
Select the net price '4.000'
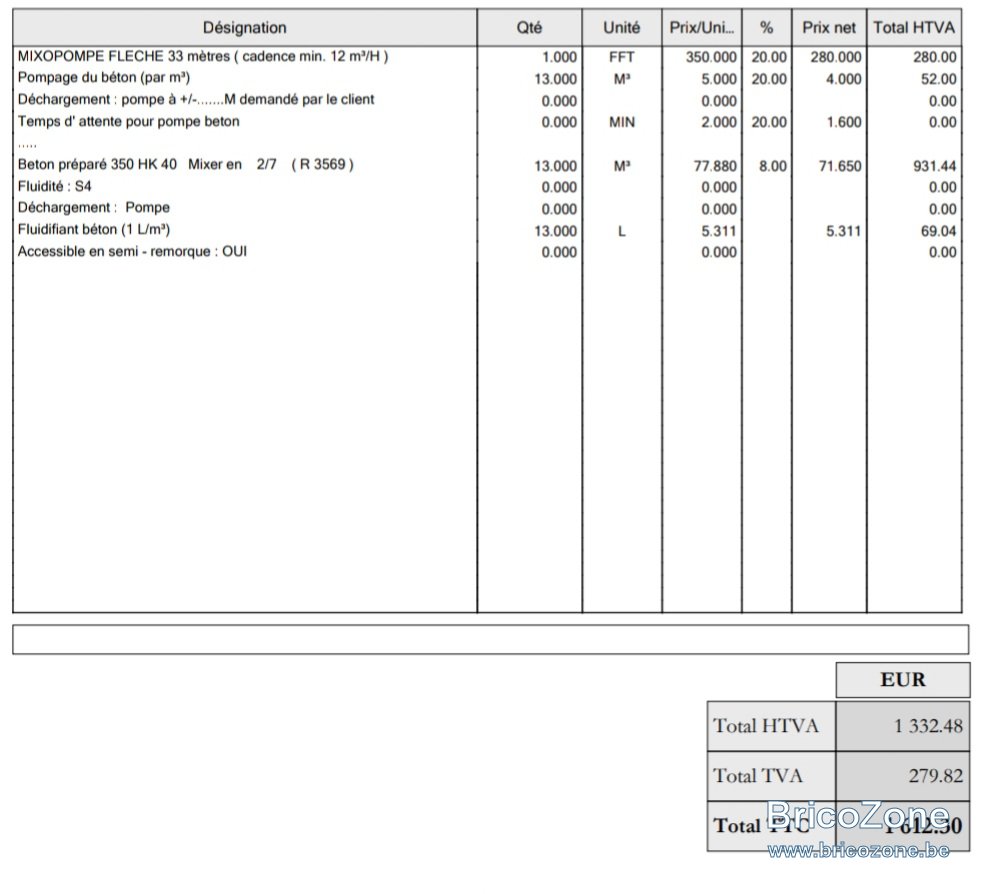[x=844, y=79]
